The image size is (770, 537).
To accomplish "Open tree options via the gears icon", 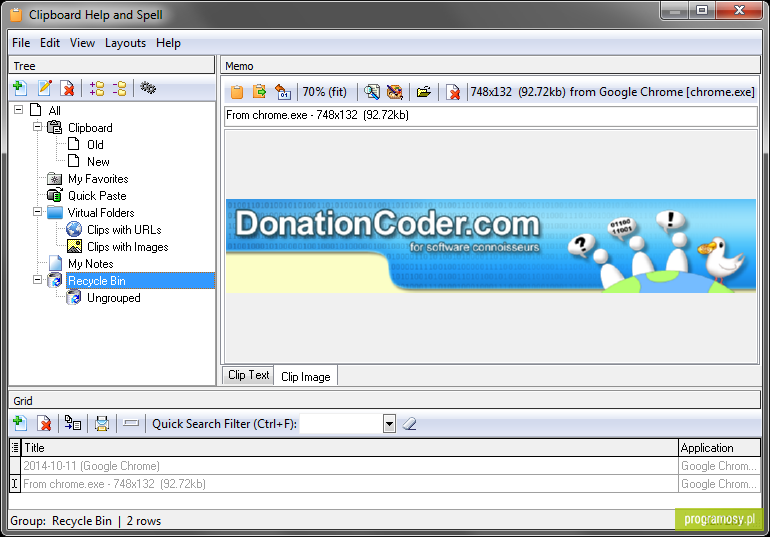I will [148, 88].
